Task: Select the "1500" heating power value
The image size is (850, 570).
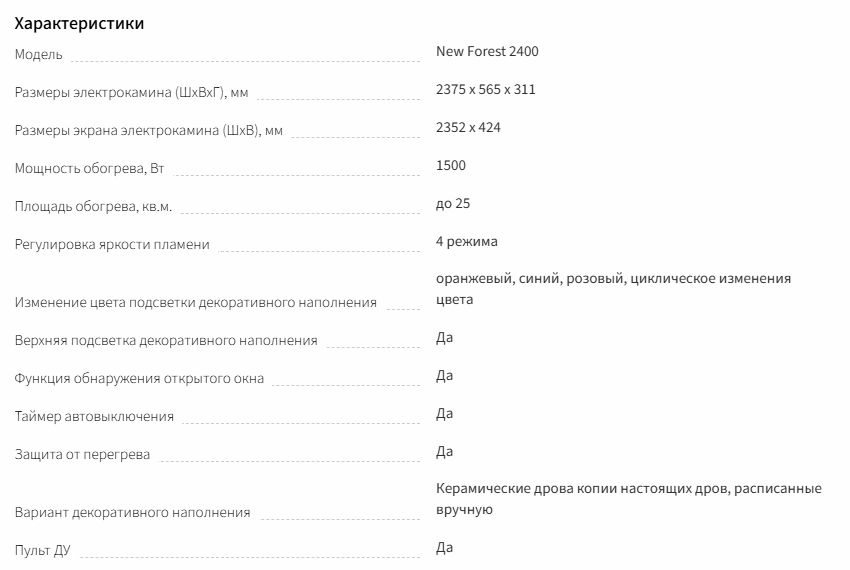Action: click(x=451, y=165)
